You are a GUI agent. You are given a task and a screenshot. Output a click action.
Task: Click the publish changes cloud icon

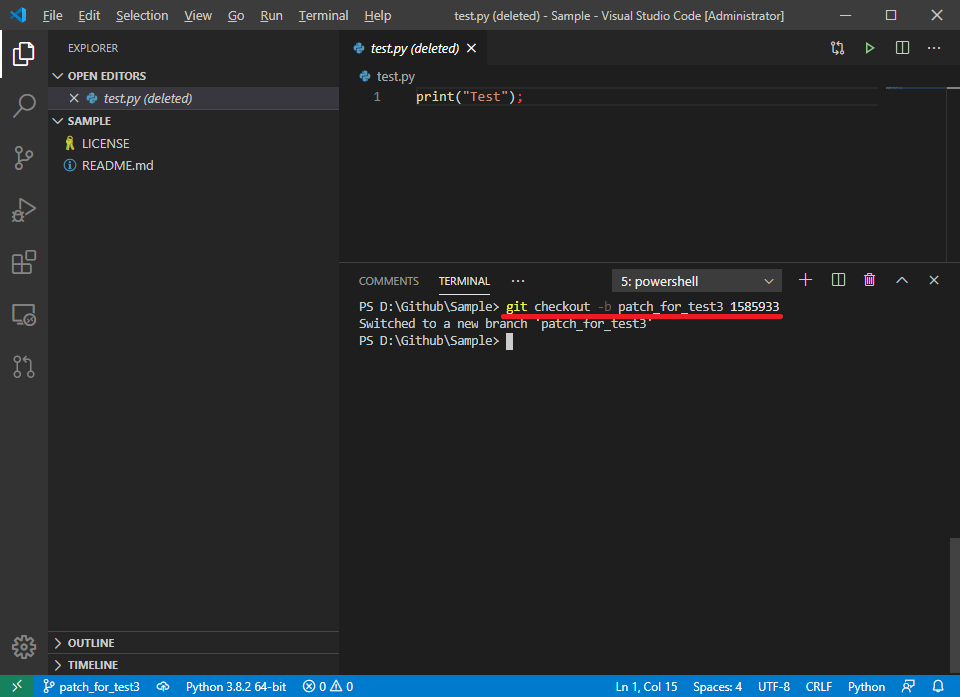(163, 687)
